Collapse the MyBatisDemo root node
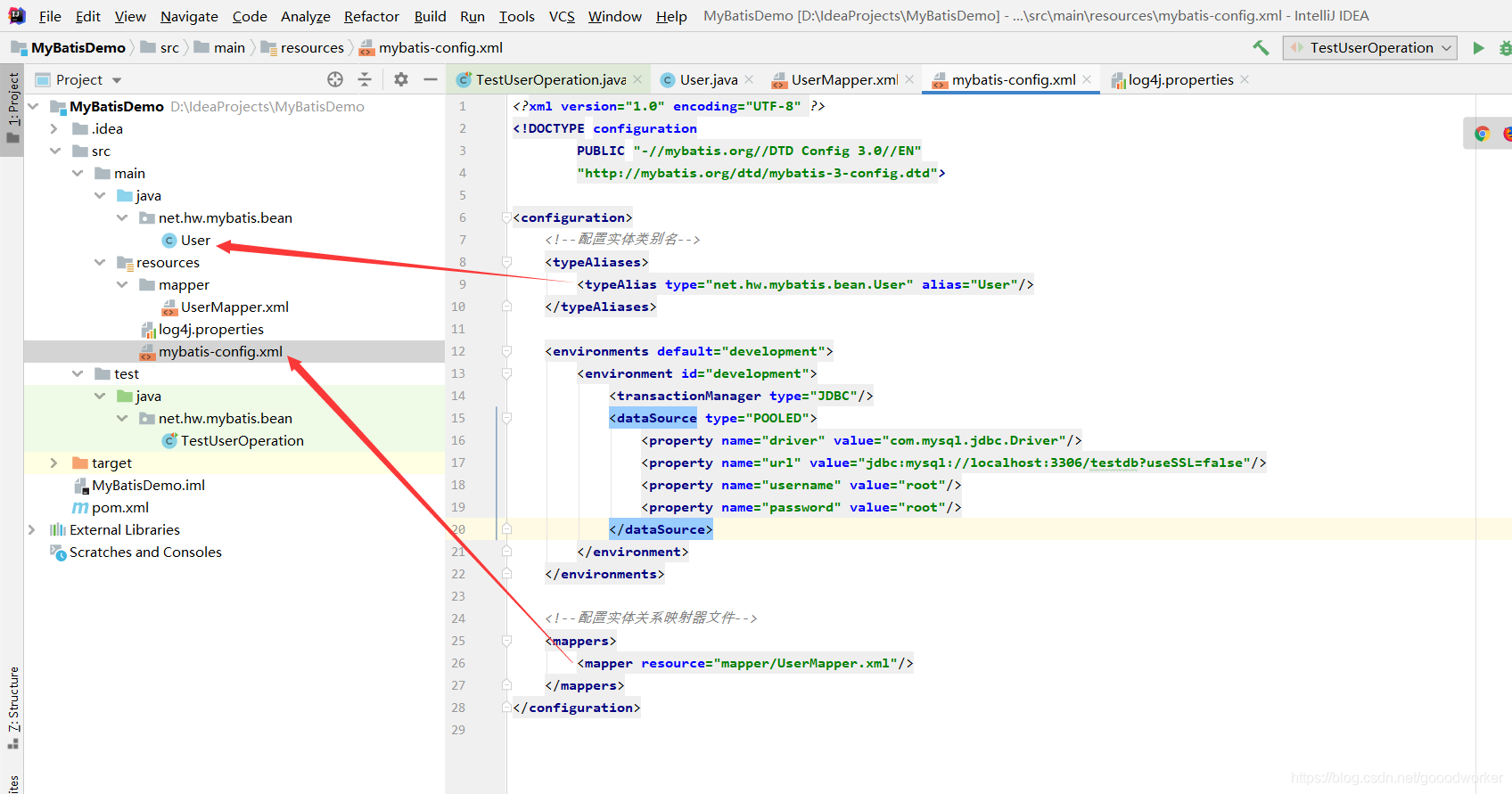 pos(34,106)
